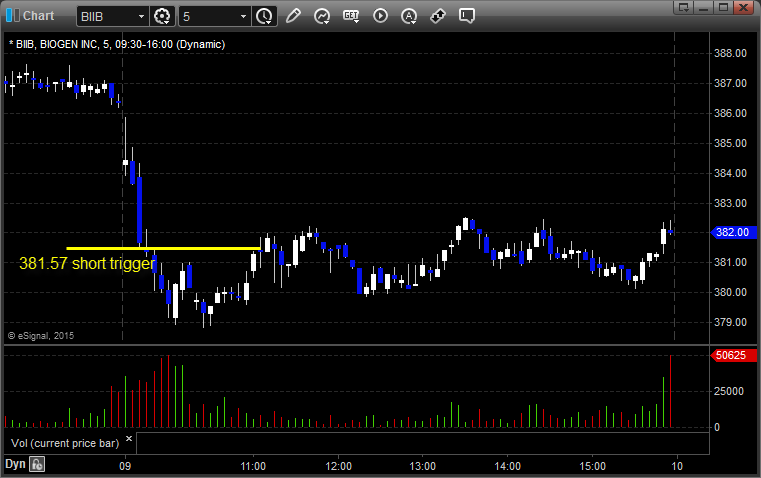Close the Vol study pane
This screenshot has height=478, width=761.
coord(129,439)
